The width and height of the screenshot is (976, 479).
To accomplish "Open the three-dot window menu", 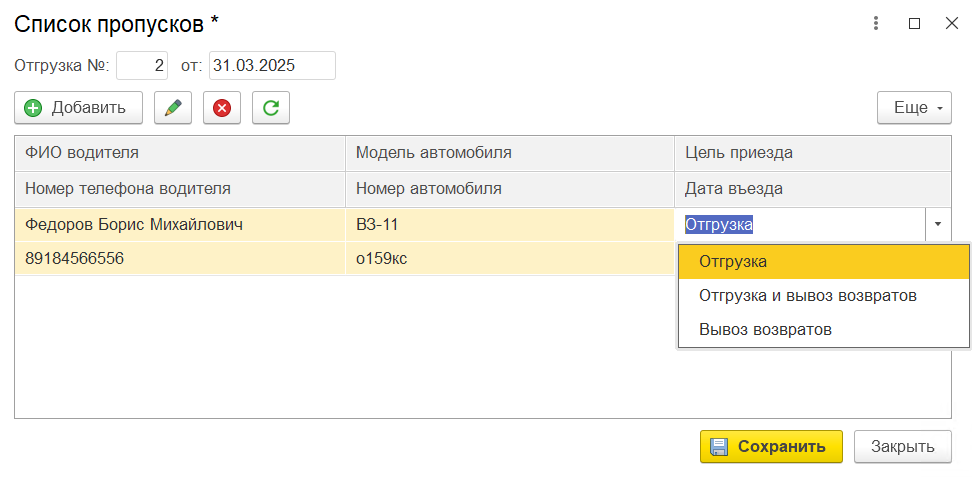I will click(875, 23).
